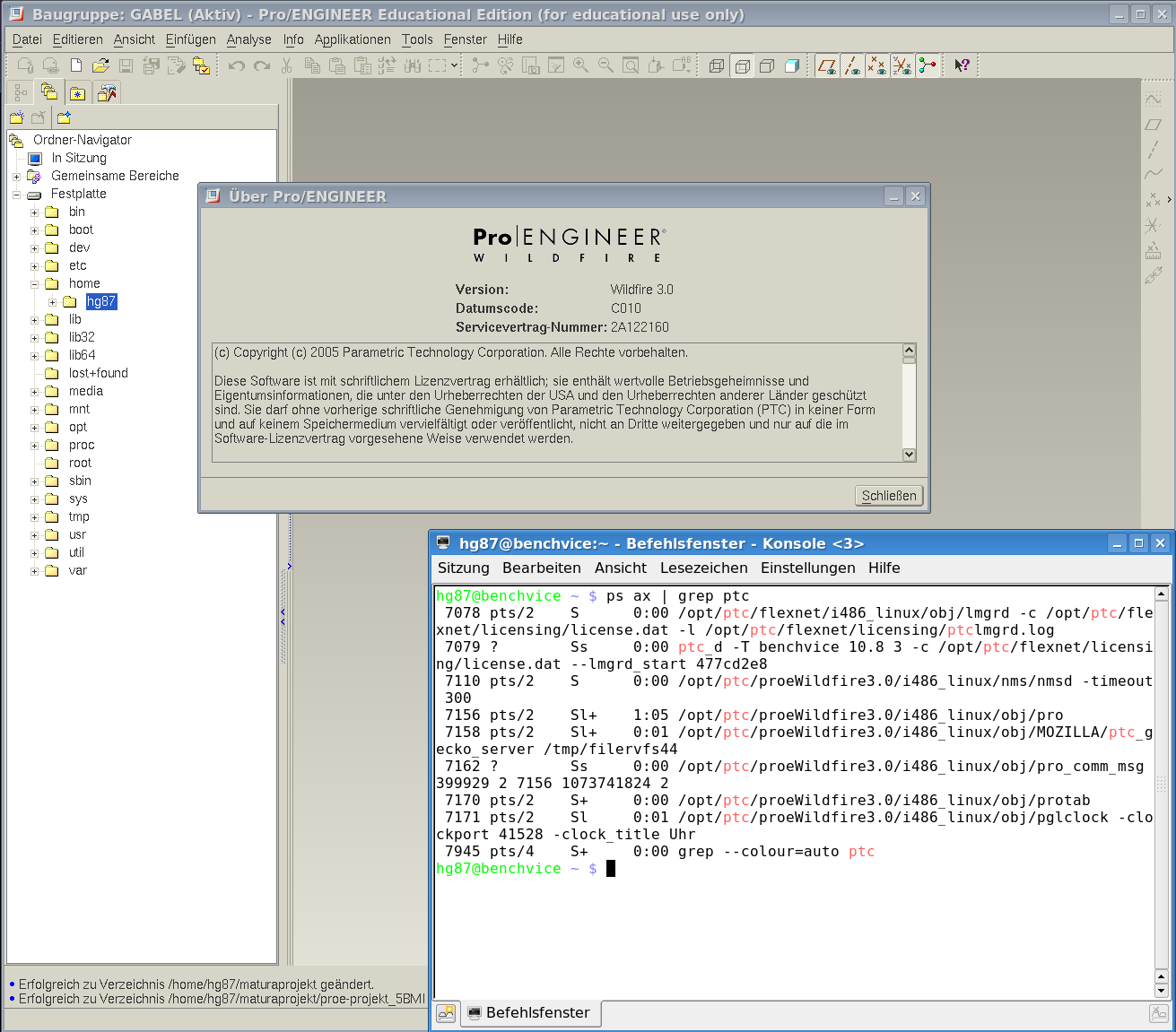This screenshot has width=1176, height=1032.
Task: Select the root folder
Action: coord(80,463)
